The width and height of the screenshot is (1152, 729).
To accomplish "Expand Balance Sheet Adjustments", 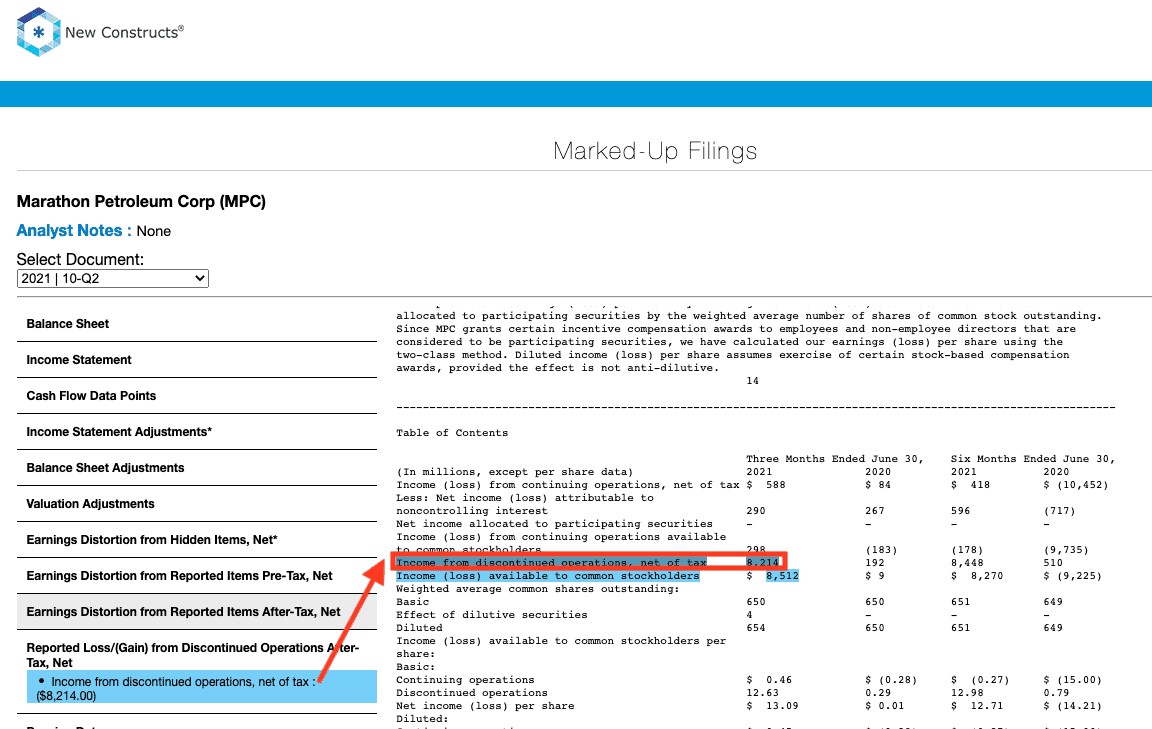I will coord(197,468).
